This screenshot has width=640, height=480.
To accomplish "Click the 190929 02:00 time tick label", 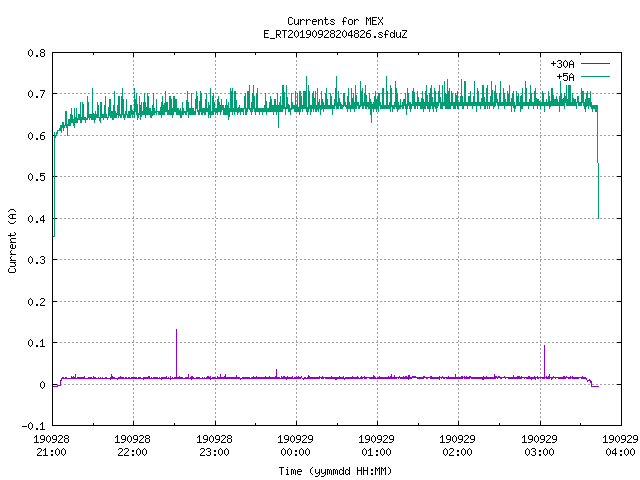I will coord(457,446).
